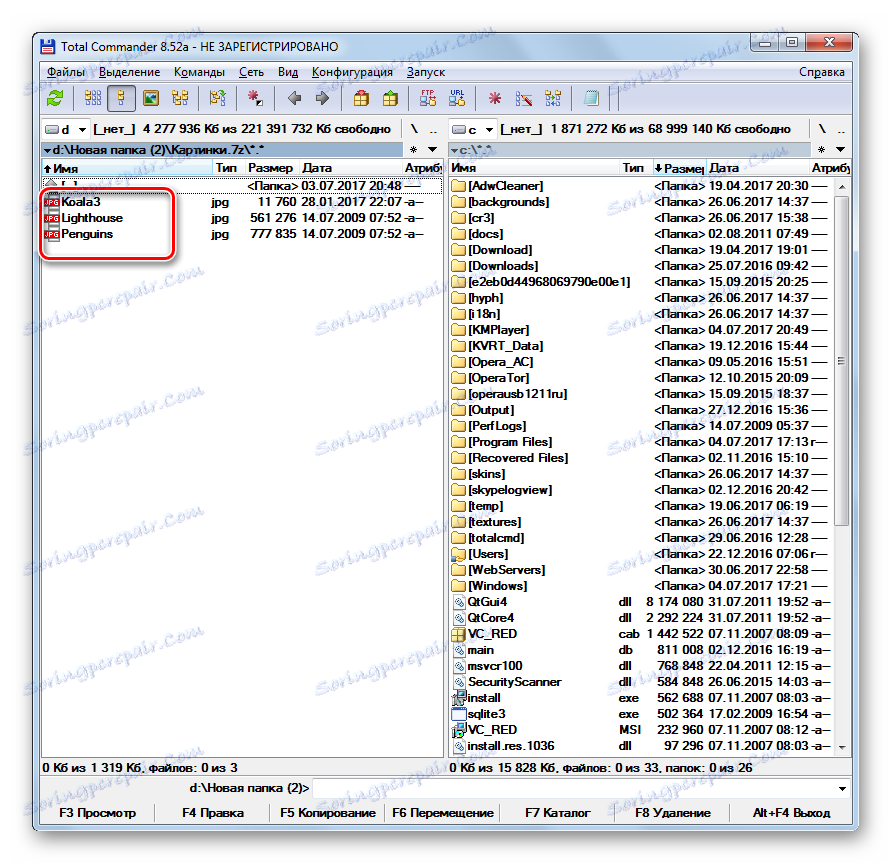Open left panel directory hotlist asterisk
Image resolution: width=892 pixels, height=864 pixels.
click(414, 150)
